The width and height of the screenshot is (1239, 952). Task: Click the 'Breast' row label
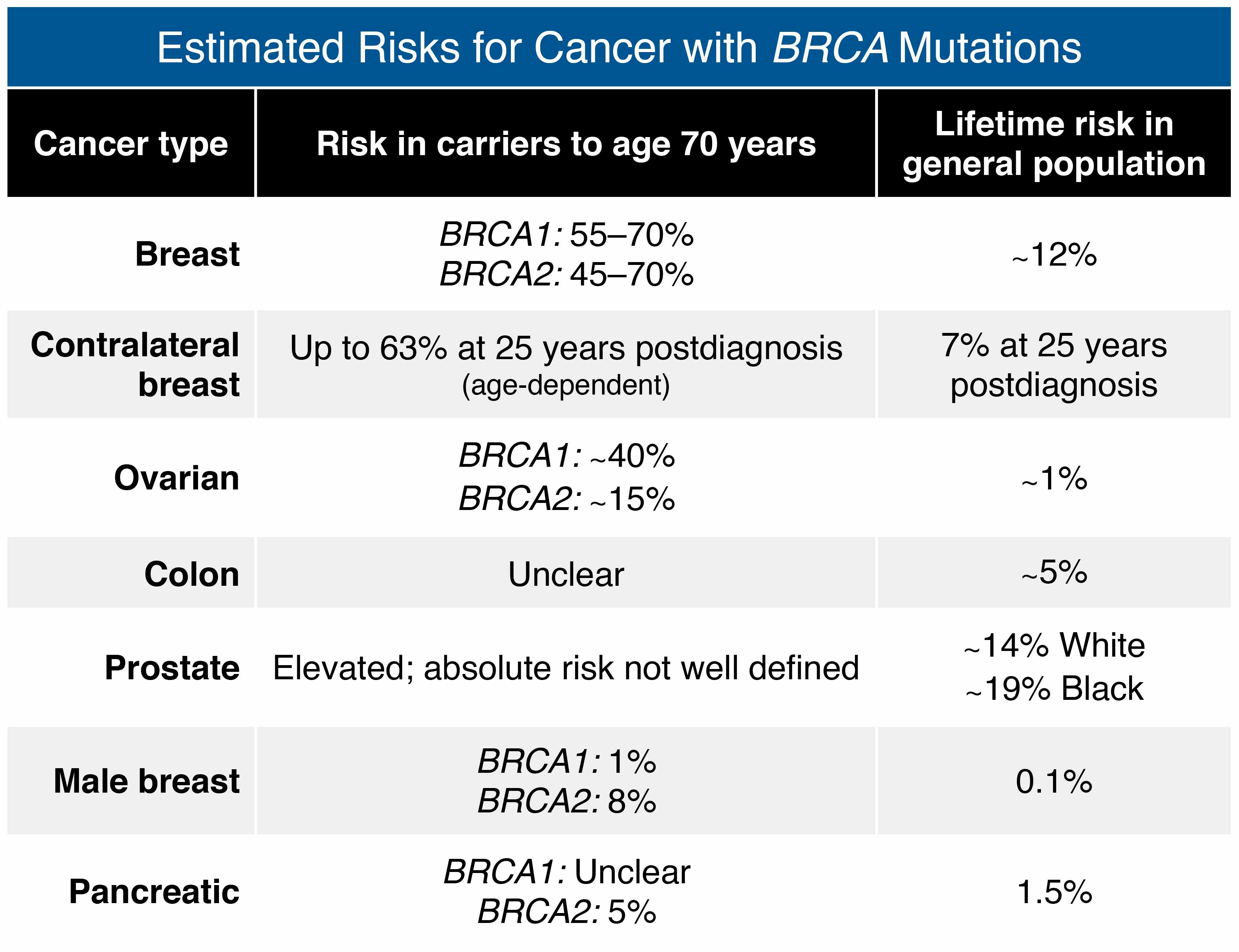click(187, 254)
